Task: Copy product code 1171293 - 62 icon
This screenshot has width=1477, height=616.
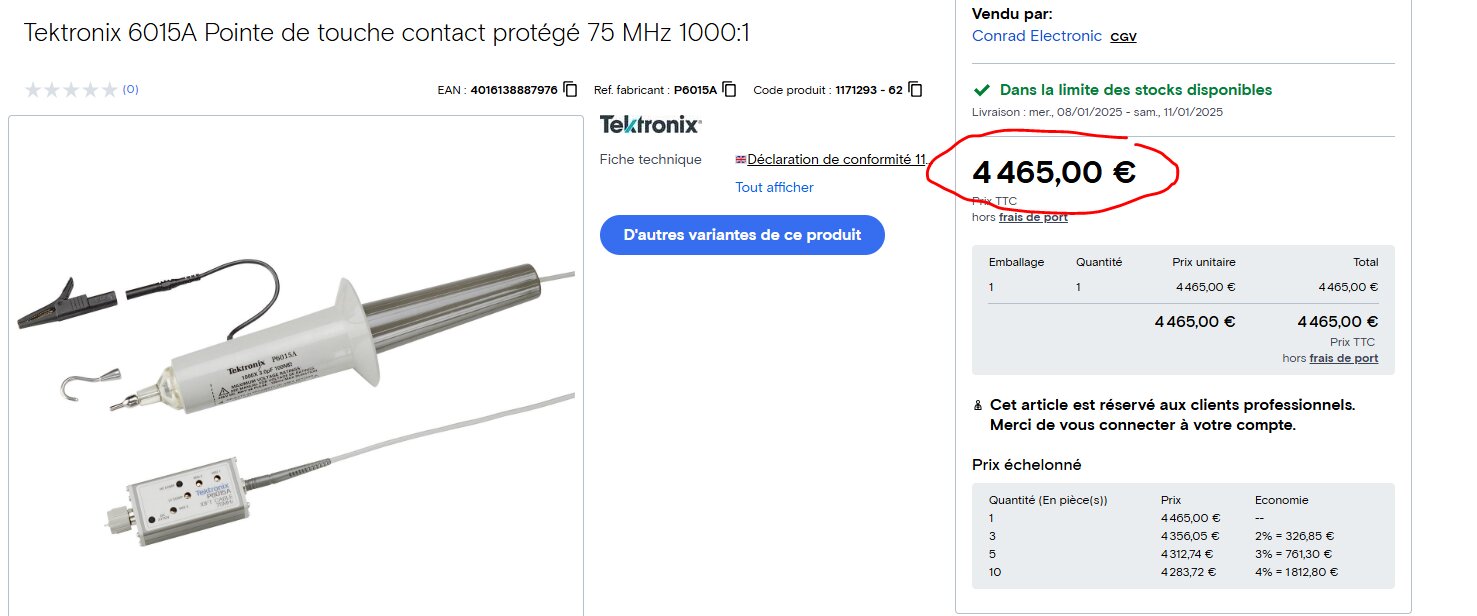Action: [915, 89]
